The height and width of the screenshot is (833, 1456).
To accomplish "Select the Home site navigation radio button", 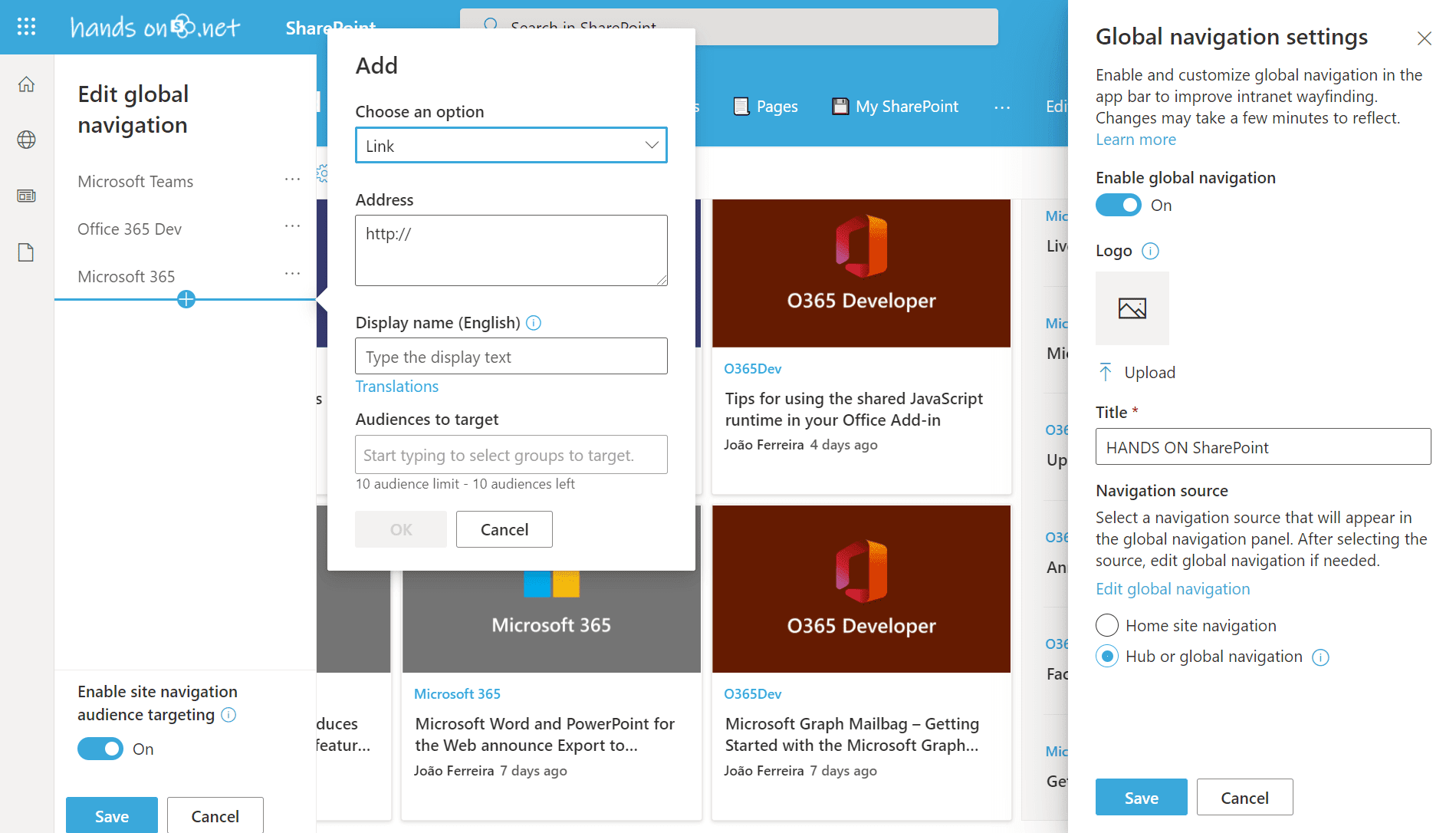I will pos(1107,625).
